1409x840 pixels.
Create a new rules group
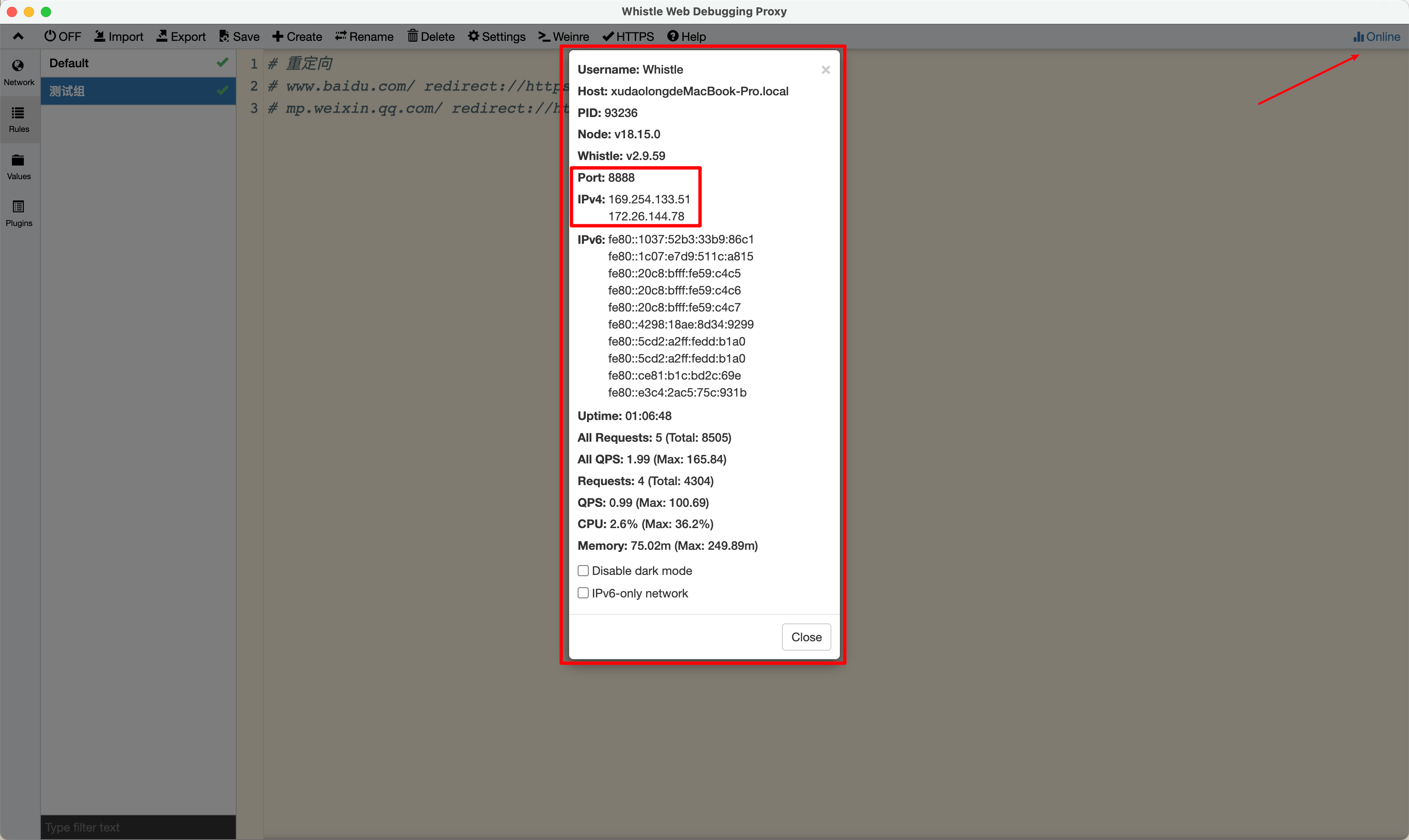[x=297, y=37]
